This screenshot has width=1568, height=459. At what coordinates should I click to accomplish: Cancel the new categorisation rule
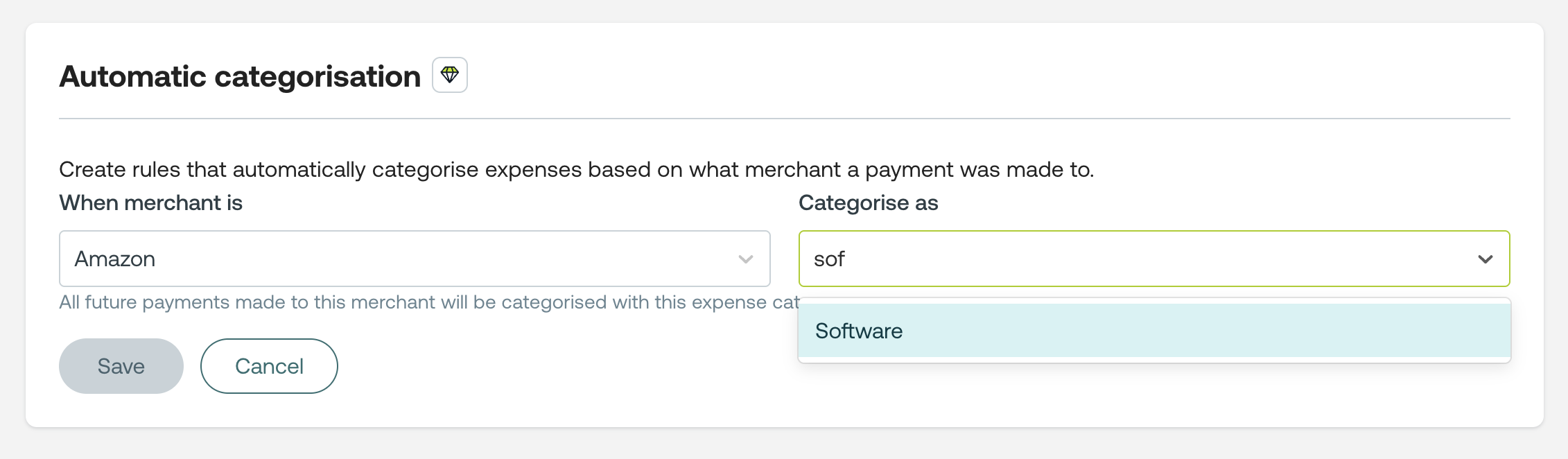click(269, 366)
